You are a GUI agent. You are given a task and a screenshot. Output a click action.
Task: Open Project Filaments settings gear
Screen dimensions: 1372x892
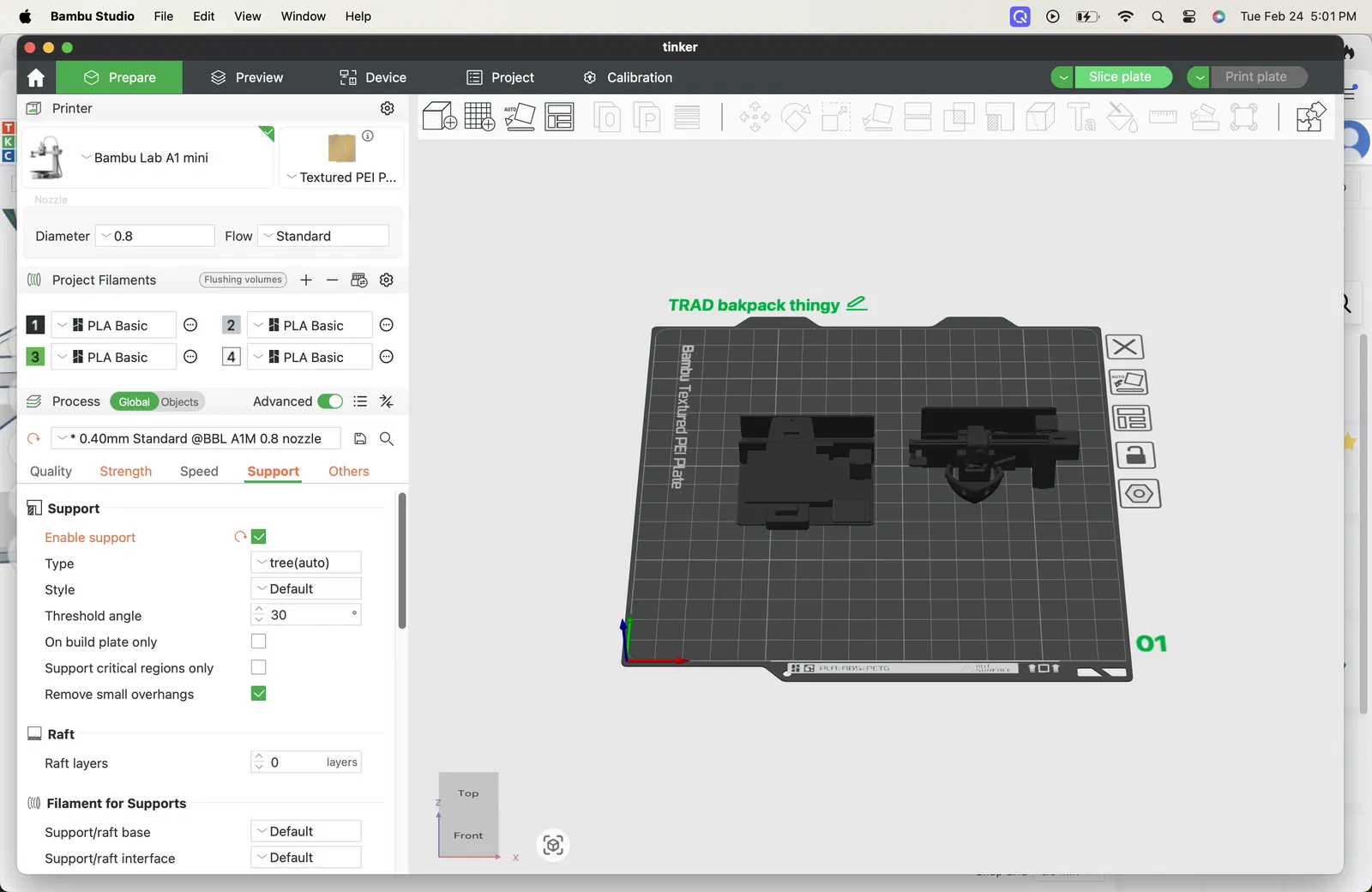pyautogui.click(x=387, y=280)
